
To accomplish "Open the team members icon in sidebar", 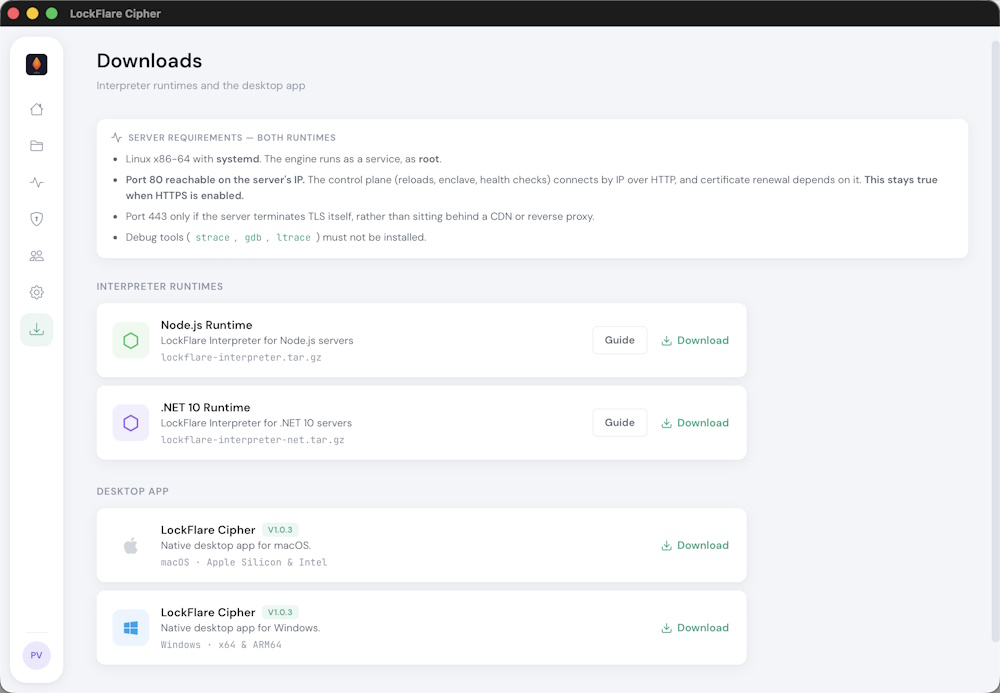I will point(36,256).
